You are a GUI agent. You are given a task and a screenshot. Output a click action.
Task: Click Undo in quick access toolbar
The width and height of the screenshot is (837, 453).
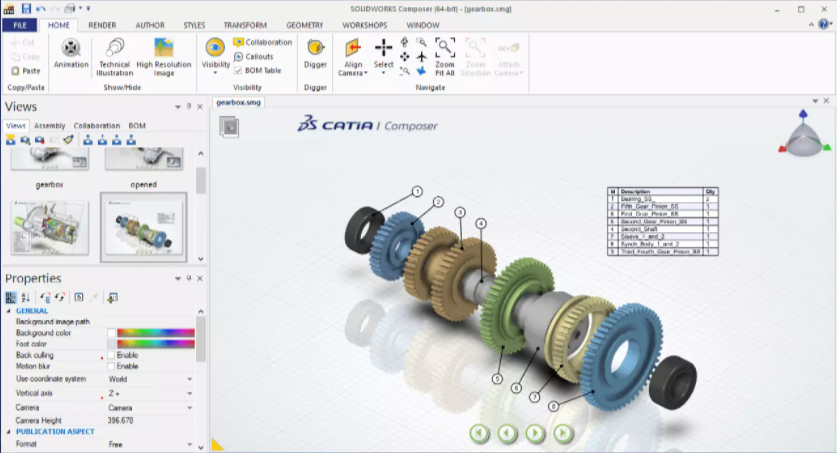(x=41, y=9)
